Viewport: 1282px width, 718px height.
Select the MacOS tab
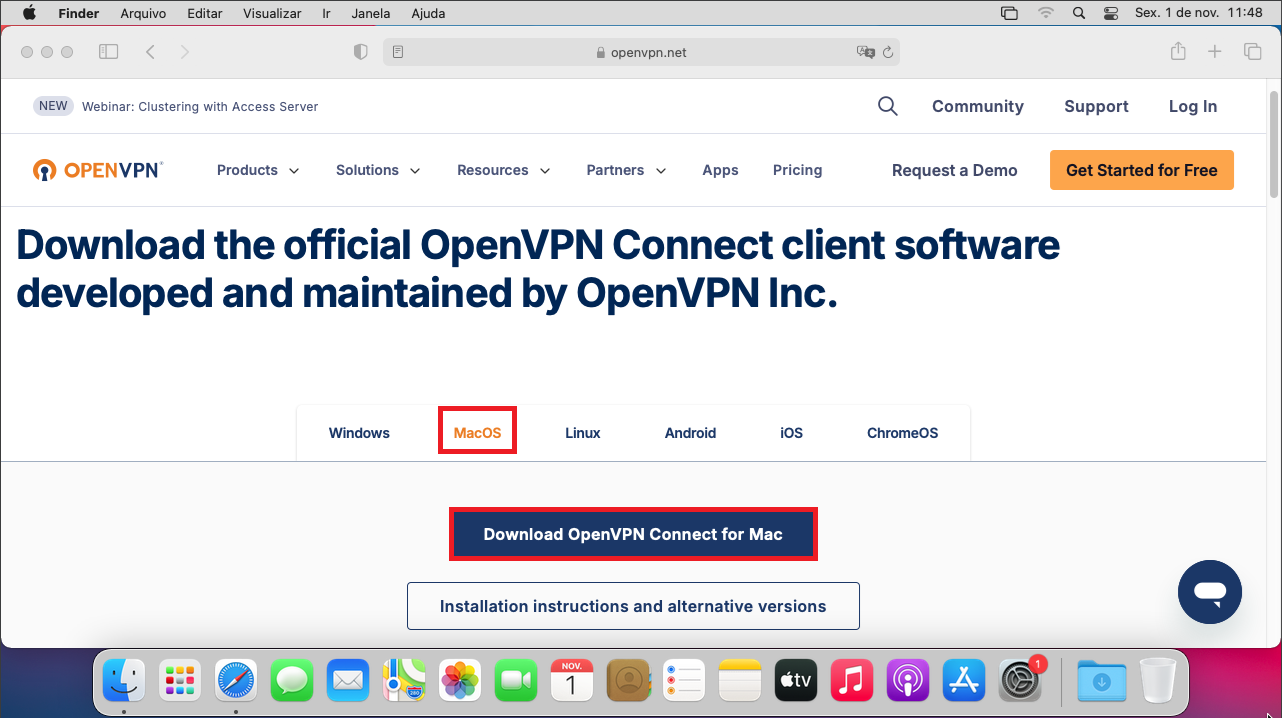coord(477,433)
